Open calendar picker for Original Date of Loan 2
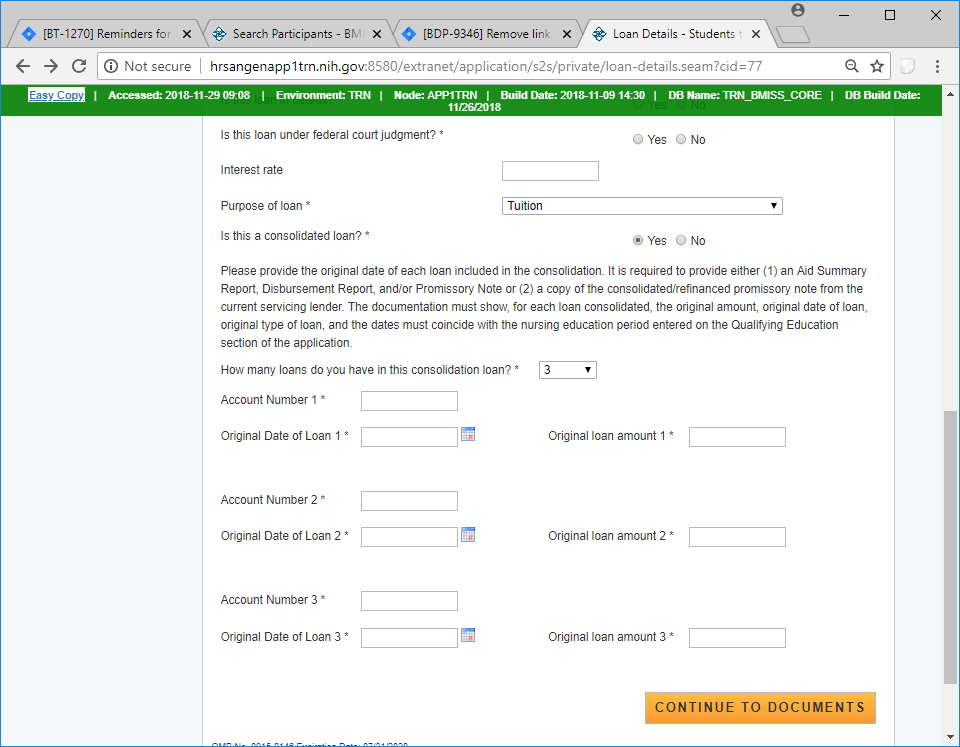Screen dimensions: 960x747 tap(468, 535)
